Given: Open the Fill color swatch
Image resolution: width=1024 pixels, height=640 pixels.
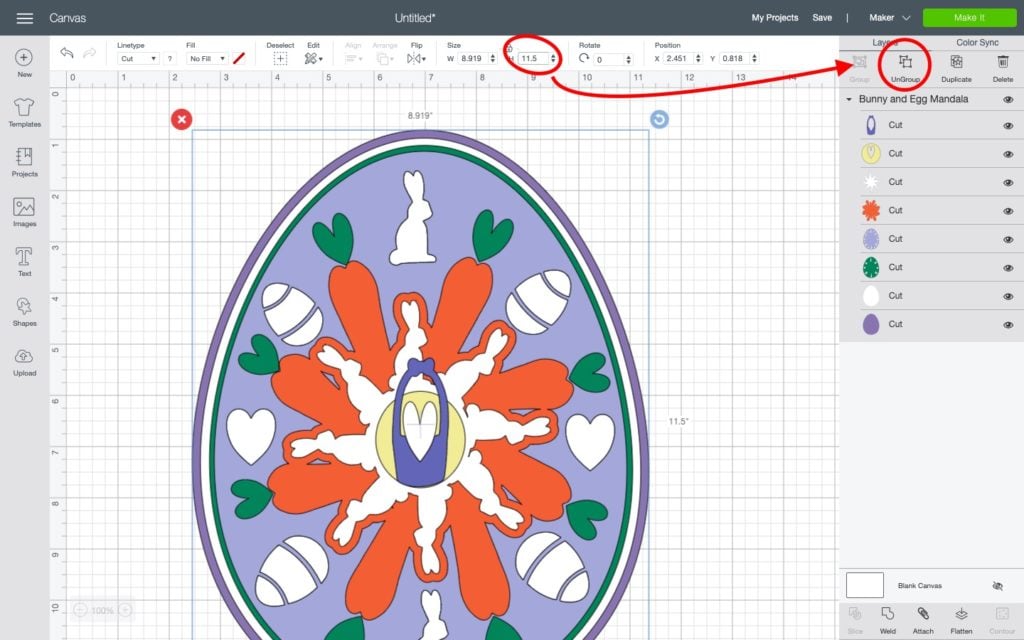Looking at the screenshot, I should [x=239, y=59].
